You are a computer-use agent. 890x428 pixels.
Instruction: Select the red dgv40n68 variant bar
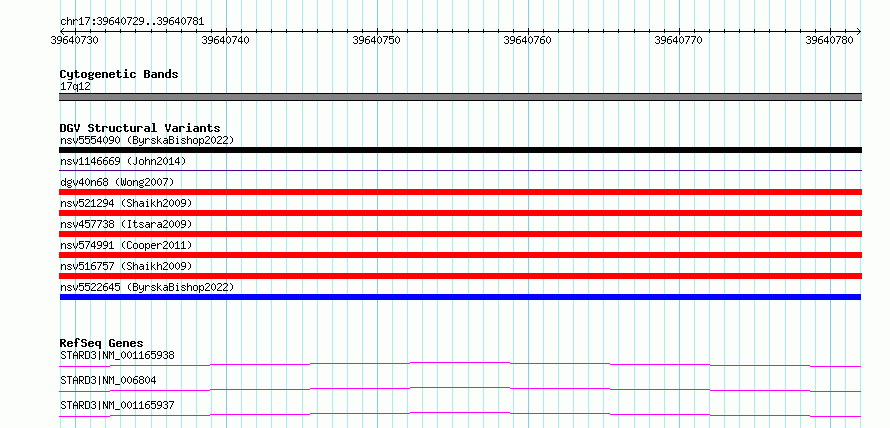460,192
